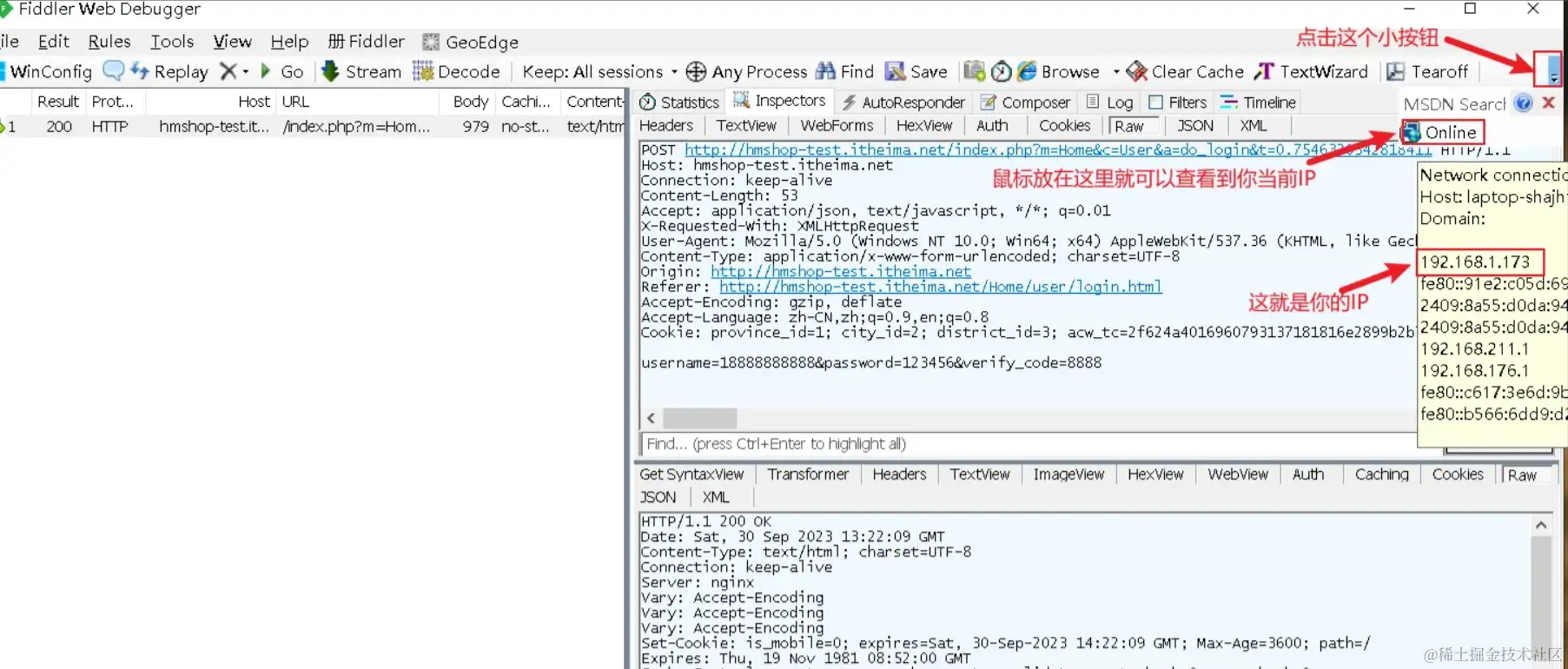Toggle the Filters tab checkbox
This screenshot has height=669, width=1568.
coord(1155,103)
